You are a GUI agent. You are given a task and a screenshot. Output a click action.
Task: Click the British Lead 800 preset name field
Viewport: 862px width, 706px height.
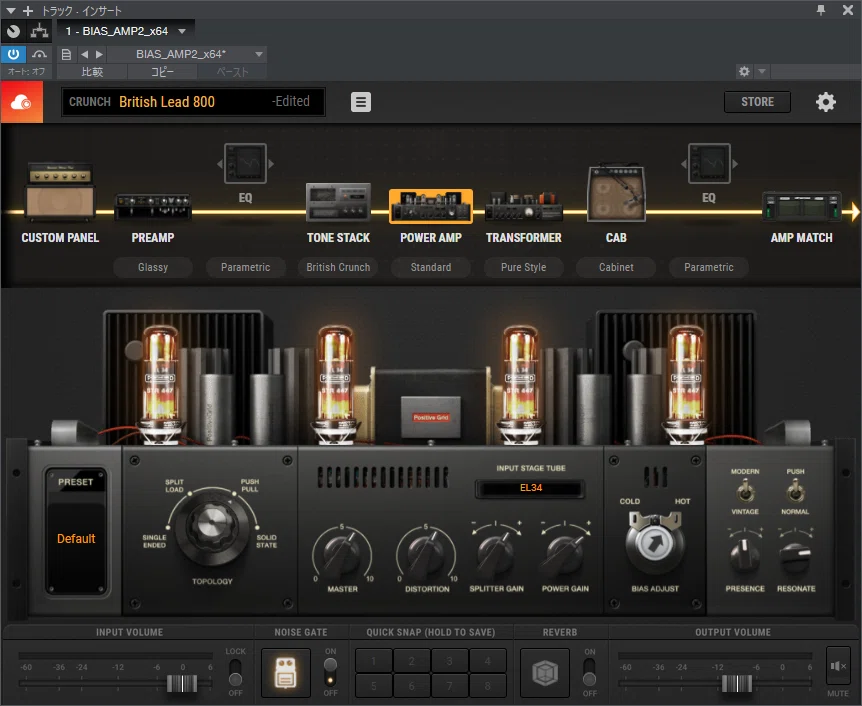click(194, 102)
